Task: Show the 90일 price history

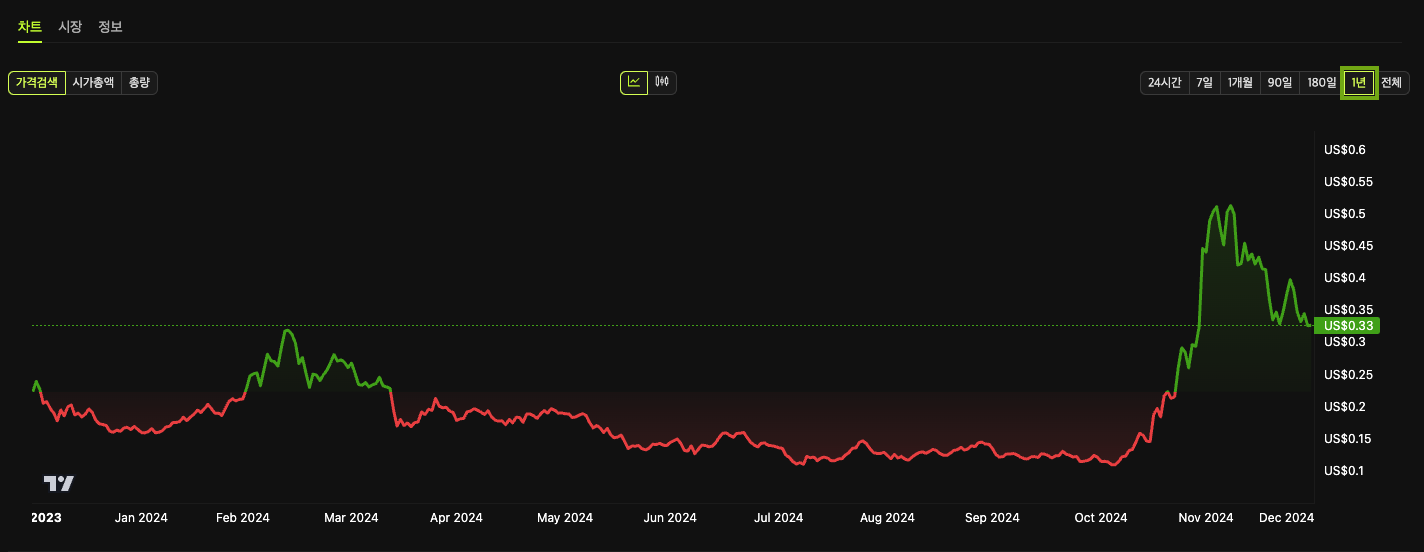Action: tap(1280, 83)
